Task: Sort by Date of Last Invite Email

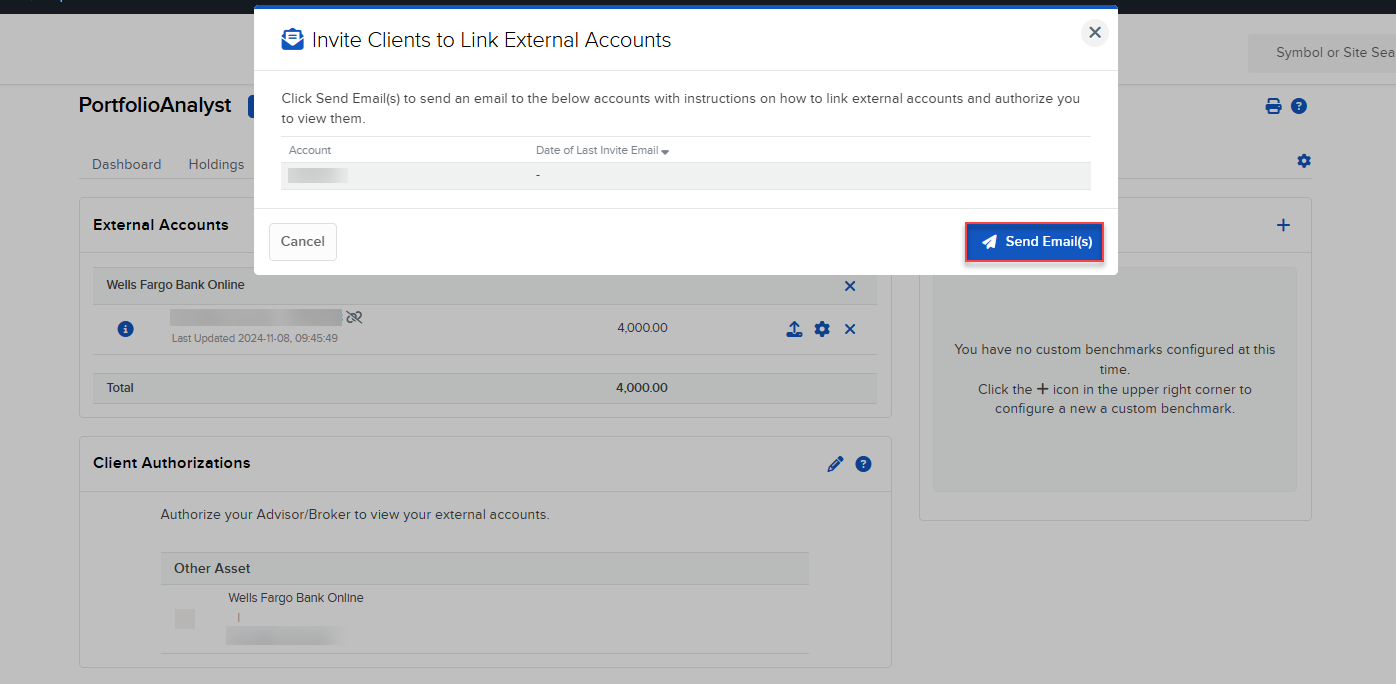Action: click(x=602, y=150)
